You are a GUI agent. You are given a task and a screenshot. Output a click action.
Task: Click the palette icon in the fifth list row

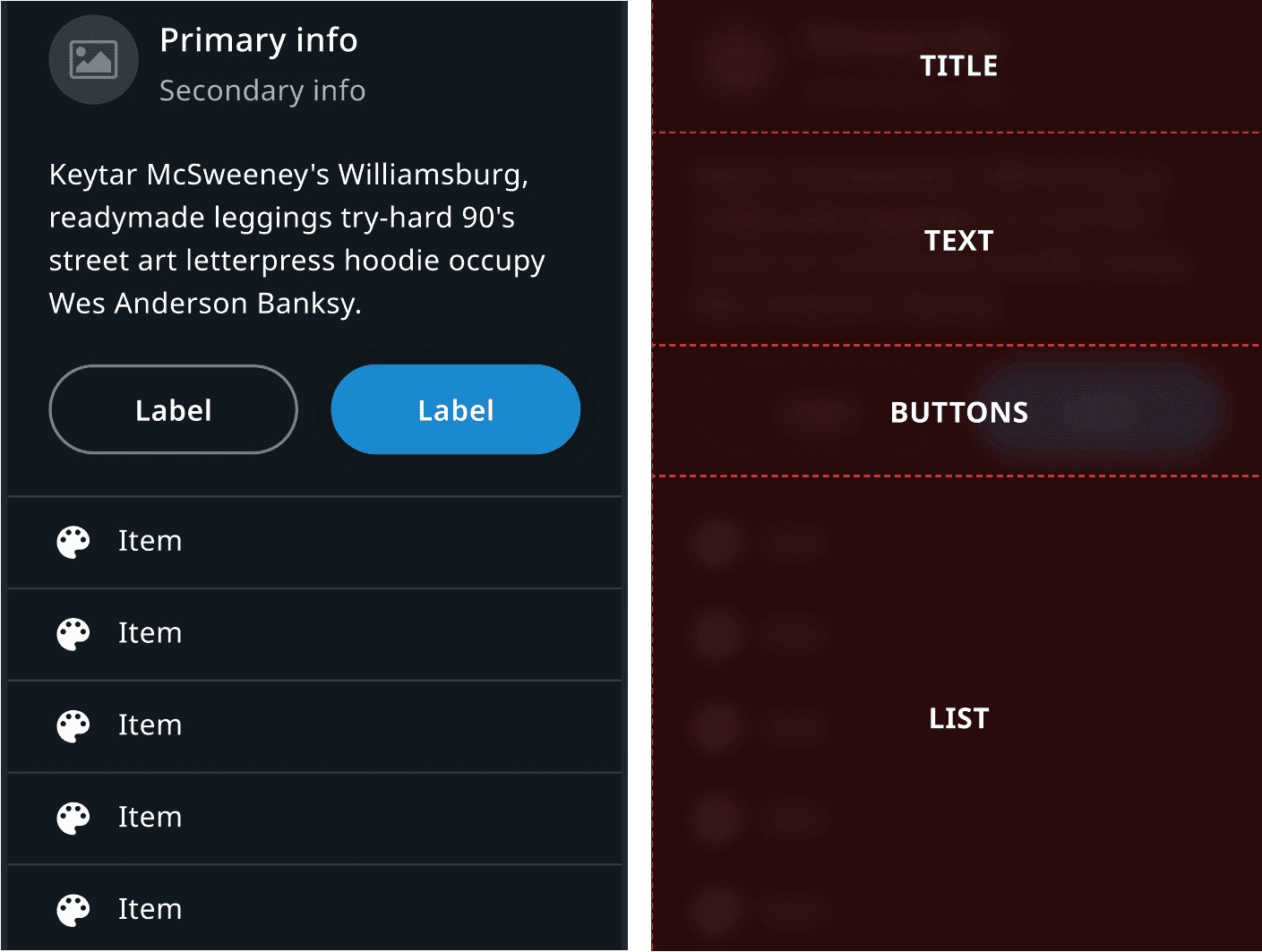click(73, 910)
